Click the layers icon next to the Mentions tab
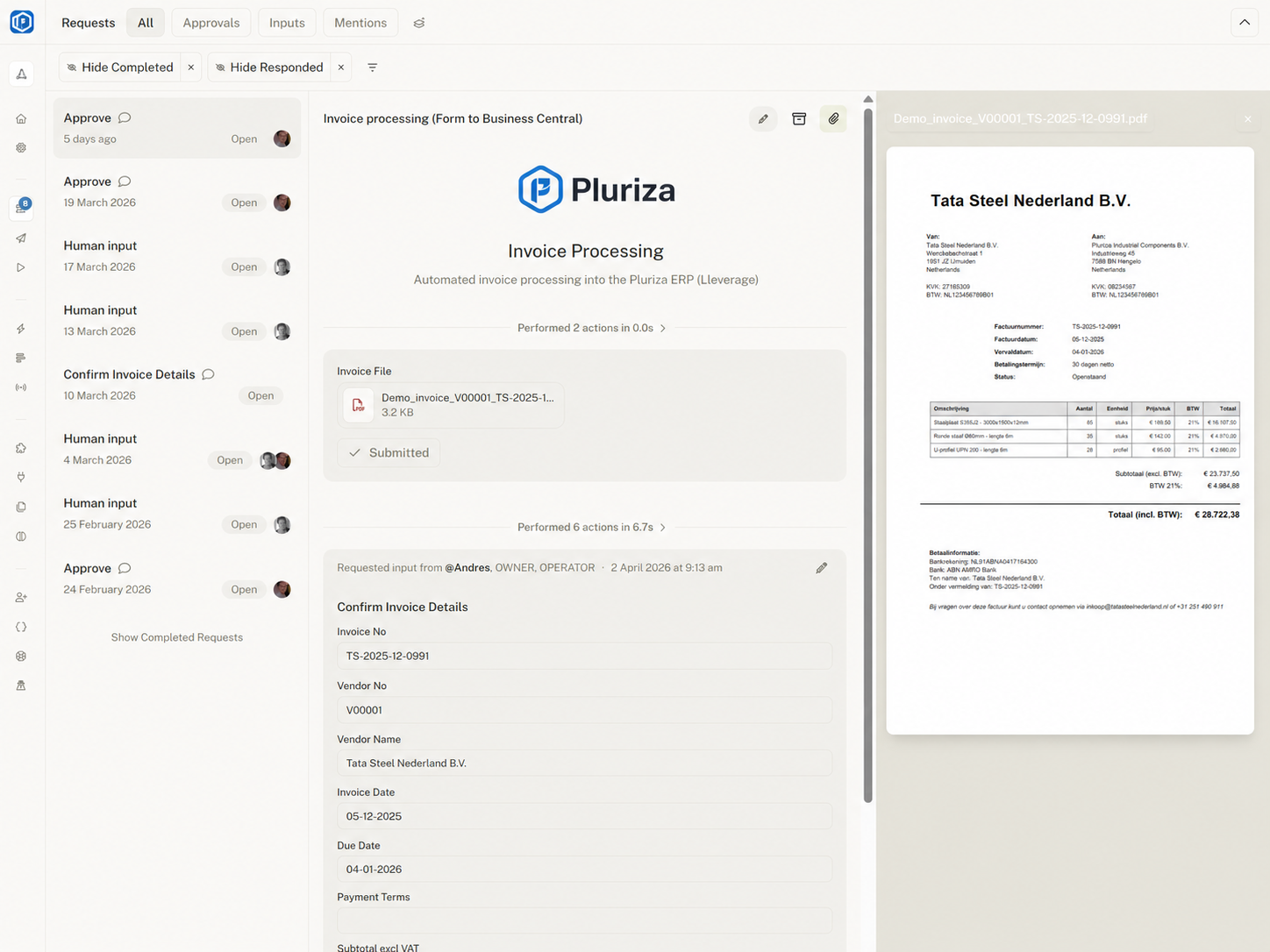Viewport: 1270px width, 952px height. tap(419, 23)
